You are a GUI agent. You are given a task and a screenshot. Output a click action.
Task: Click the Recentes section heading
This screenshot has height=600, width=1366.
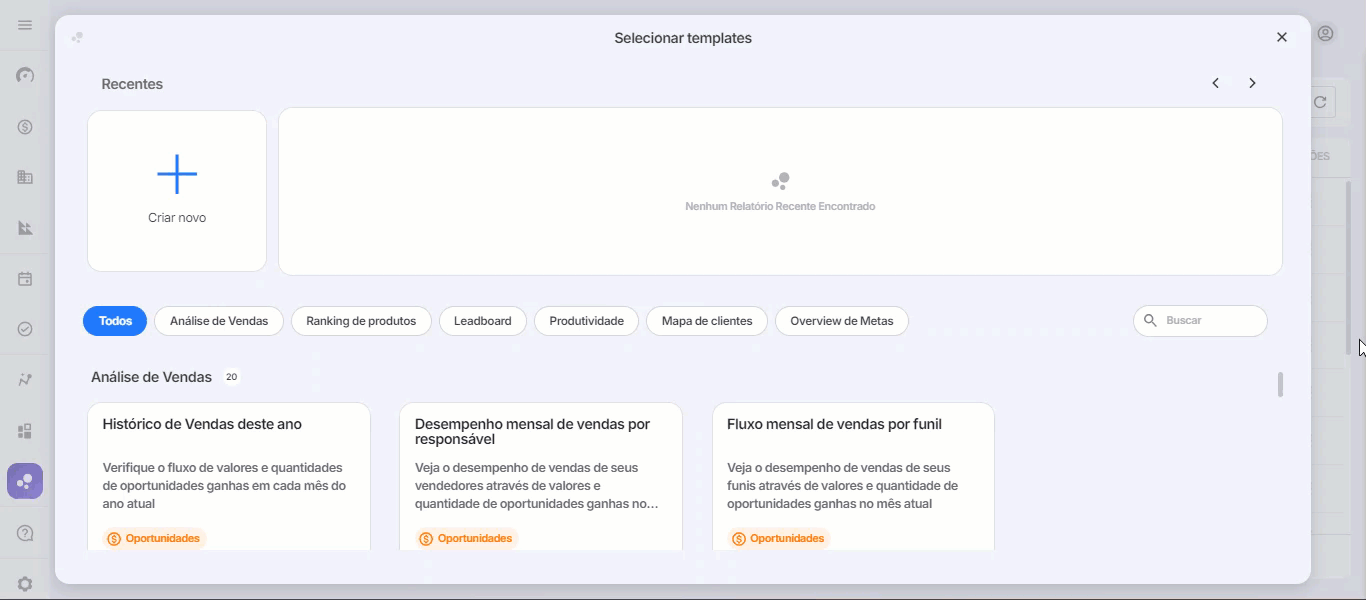click(x=132, y=84)
